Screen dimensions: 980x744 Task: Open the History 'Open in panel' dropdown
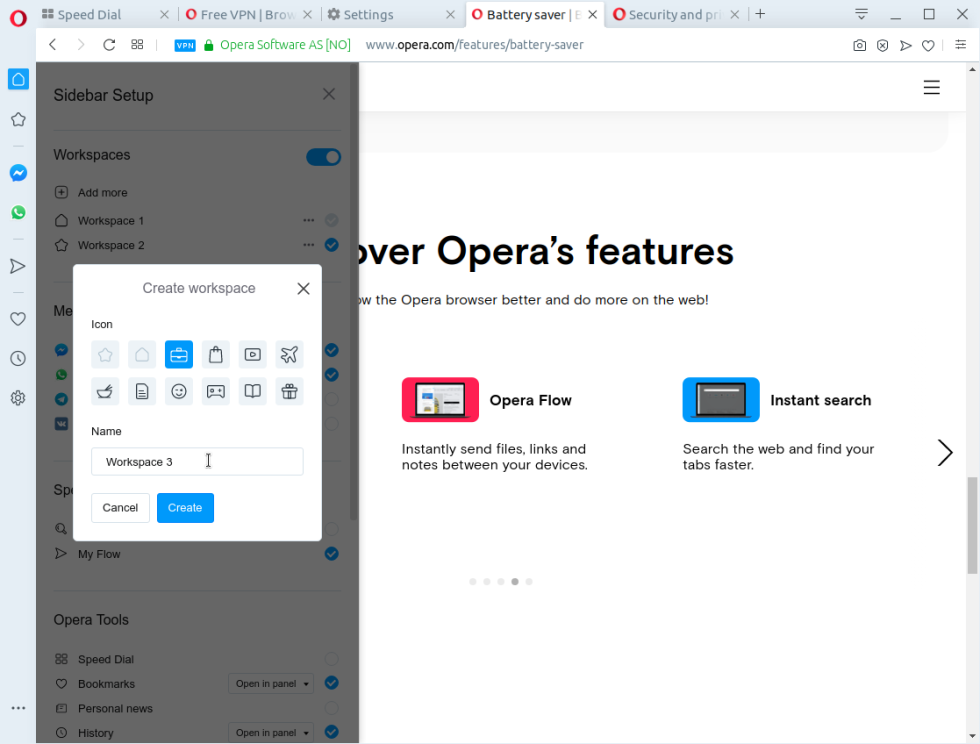point(270,732)
